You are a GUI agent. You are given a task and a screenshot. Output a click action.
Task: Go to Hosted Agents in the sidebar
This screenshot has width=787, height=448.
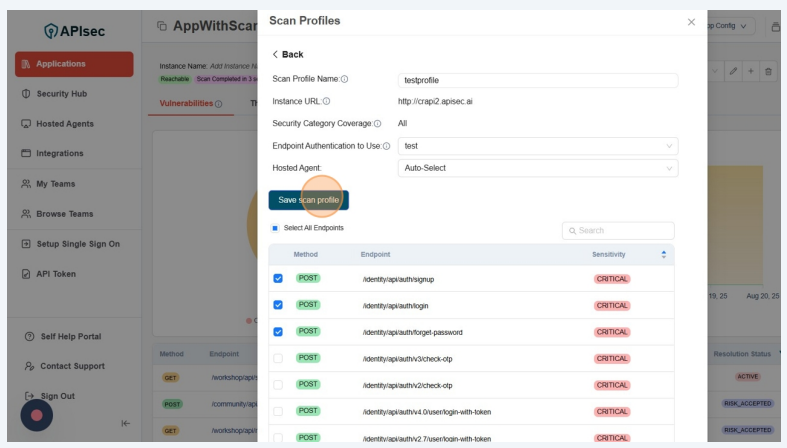(64, 124)
